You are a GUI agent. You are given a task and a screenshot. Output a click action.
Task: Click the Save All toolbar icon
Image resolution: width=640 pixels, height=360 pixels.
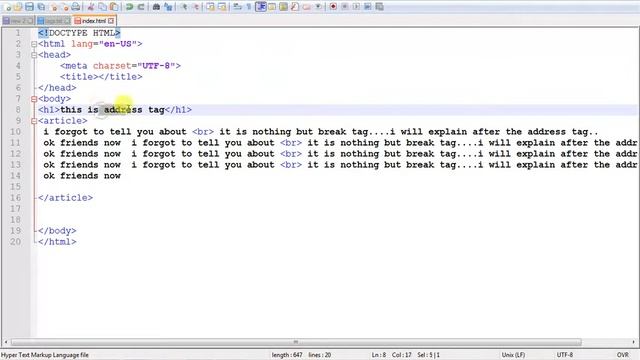click(41, 7)
